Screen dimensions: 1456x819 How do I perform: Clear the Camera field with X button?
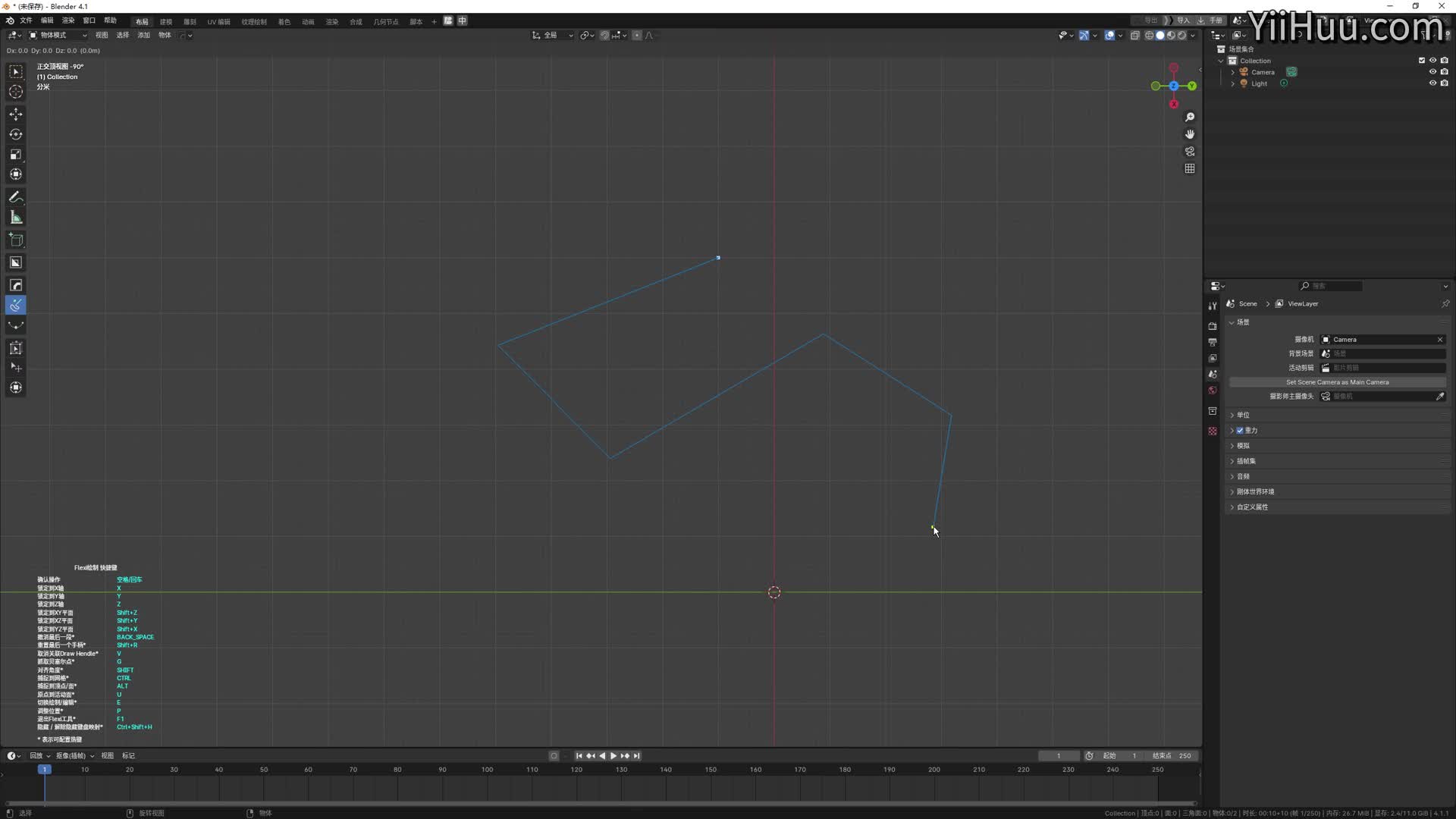tap(1440, 340)
